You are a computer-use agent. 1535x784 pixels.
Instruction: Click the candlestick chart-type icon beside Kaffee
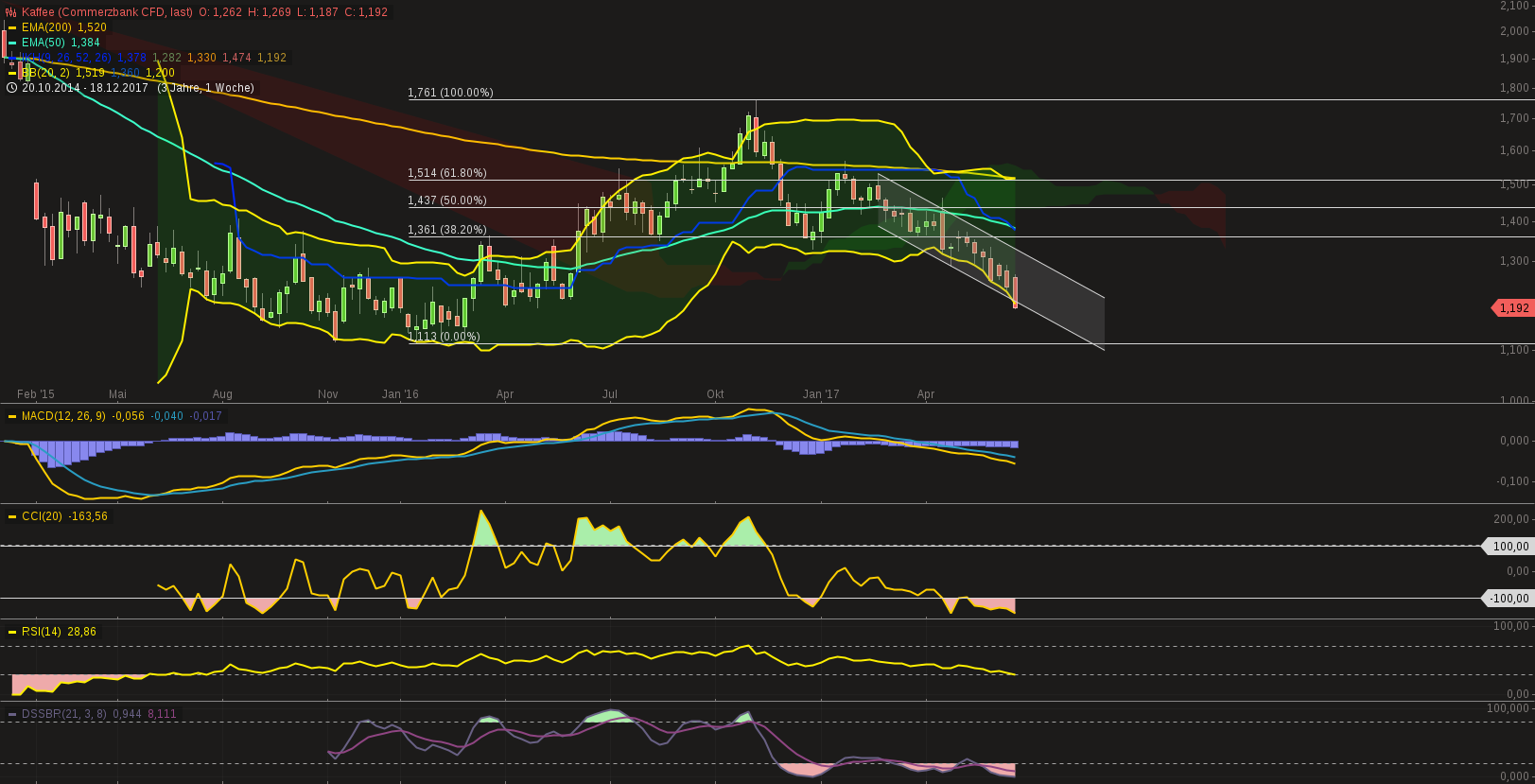click(11, 12)
